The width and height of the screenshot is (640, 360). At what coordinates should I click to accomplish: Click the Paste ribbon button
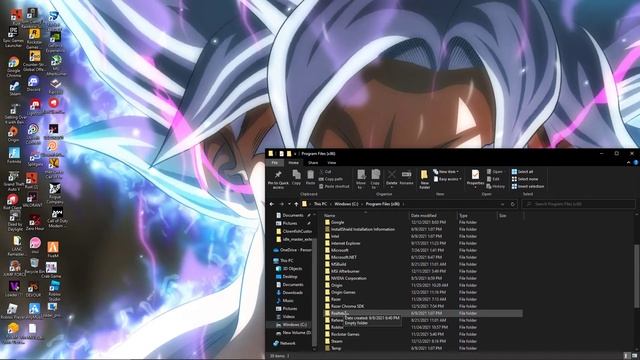click(x=311, y=178)
